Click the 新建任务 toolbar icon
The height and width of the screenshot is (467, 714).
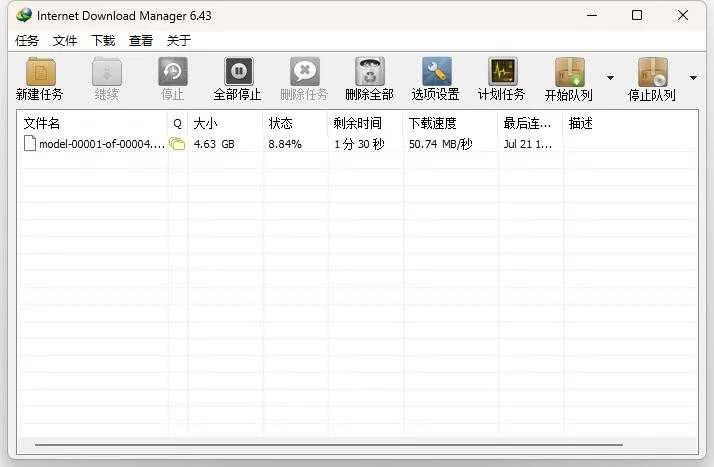coord(41,71)
